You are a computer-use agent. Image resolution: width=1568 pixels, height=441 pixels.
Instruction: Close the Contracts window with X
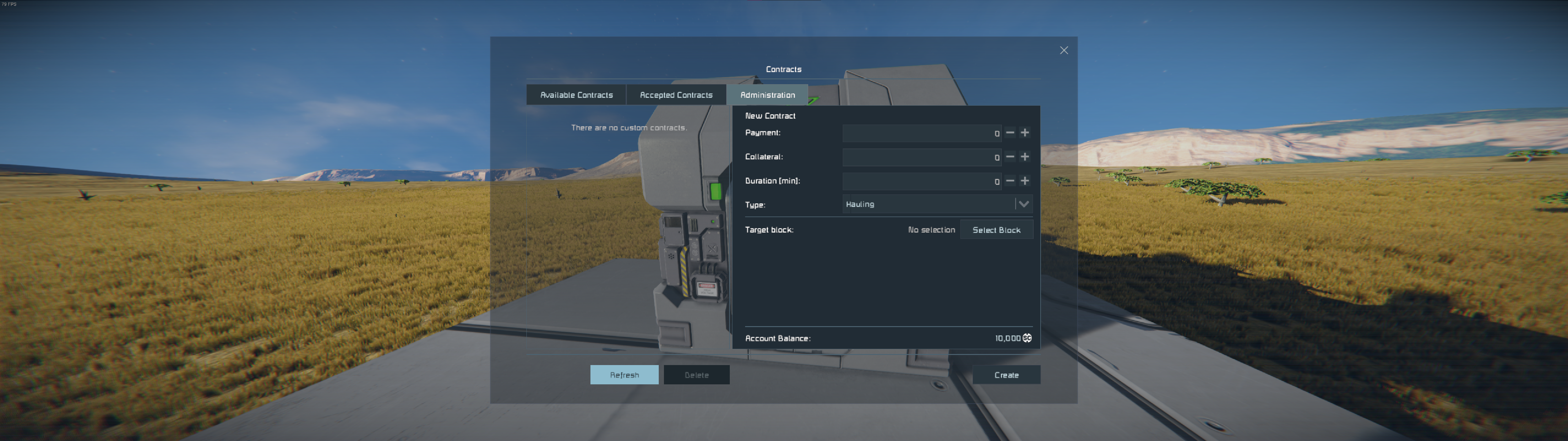pos(1063,51)
